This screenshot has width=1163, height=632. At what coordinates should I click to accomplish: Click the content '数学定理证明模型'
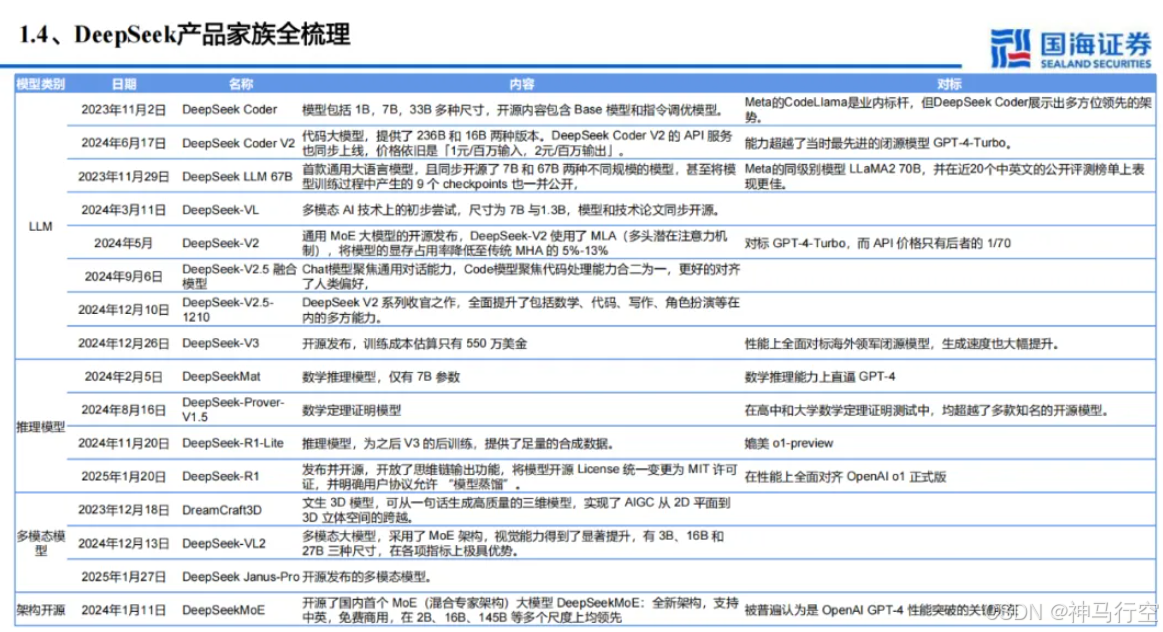pyautogui.click(x=352, y=410)
